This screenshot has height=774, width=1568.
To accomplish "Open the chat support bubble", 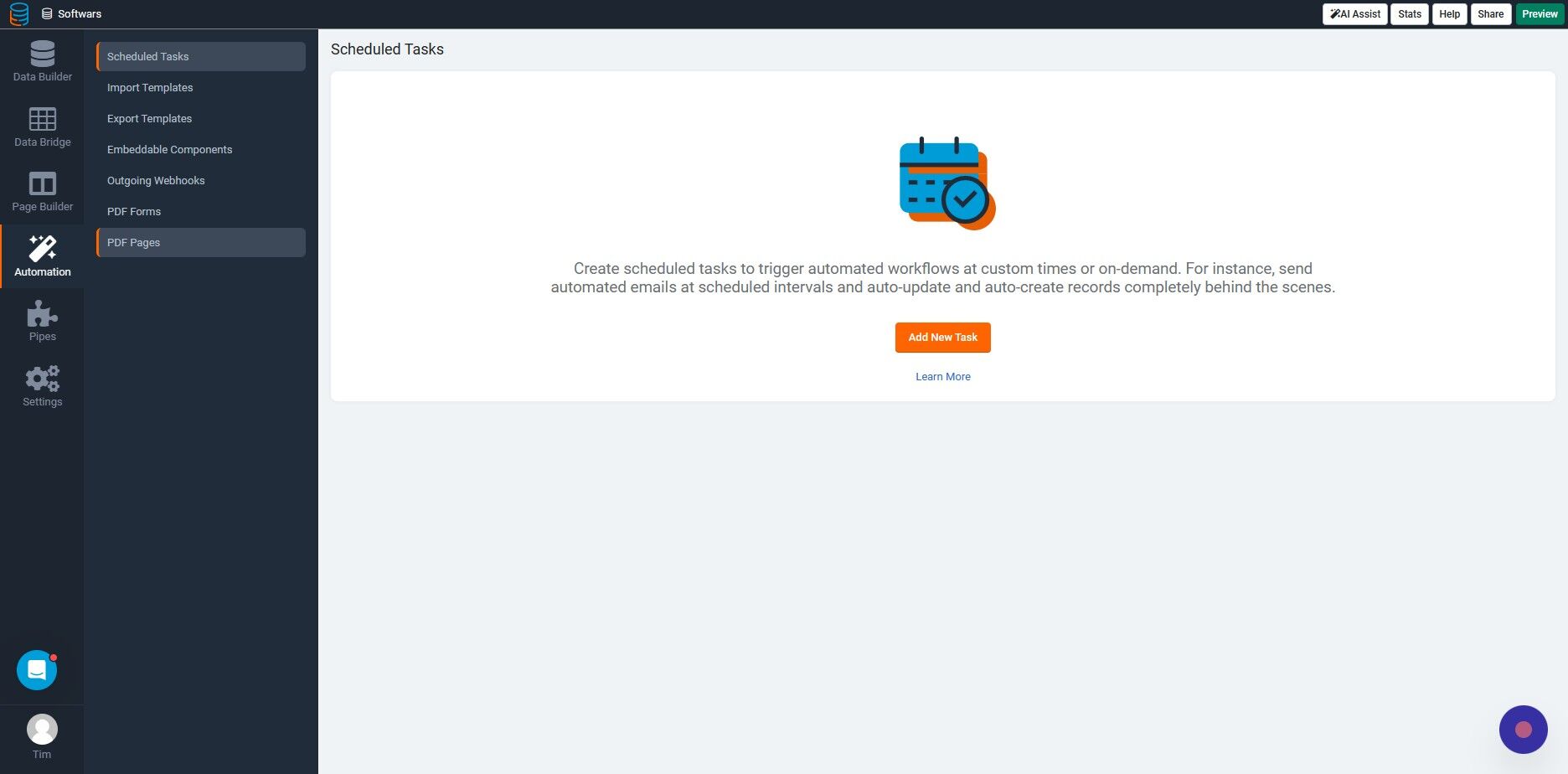I will 36,669.
